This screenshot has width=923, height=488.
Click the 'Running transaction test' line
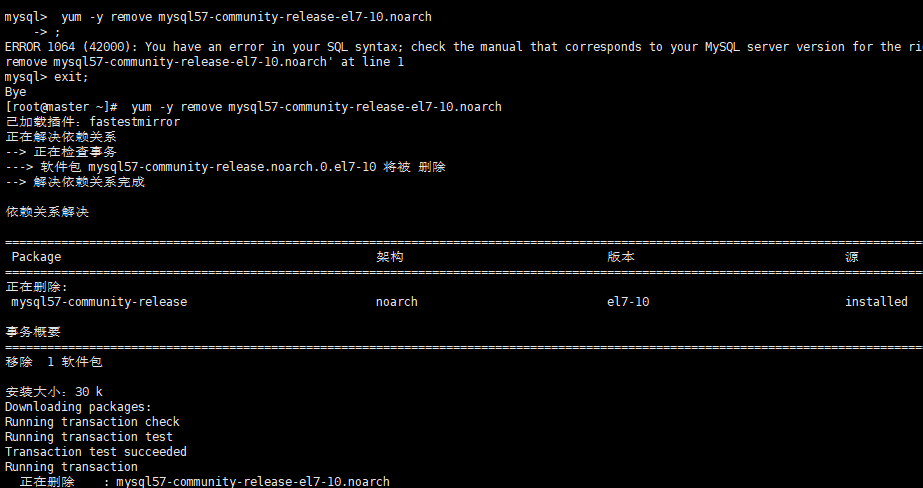coord(89,437)
